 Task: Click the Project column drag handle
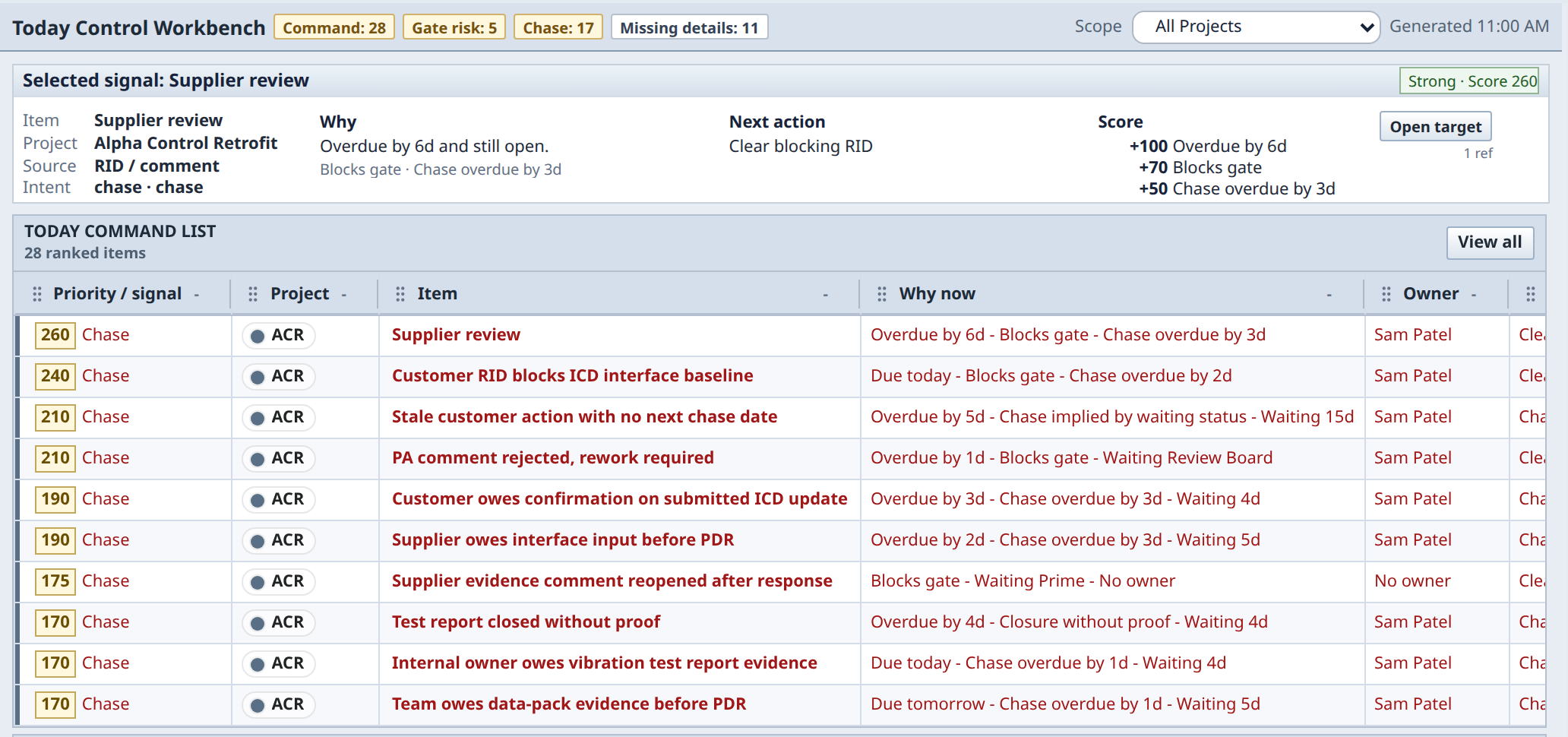(253, 294)
